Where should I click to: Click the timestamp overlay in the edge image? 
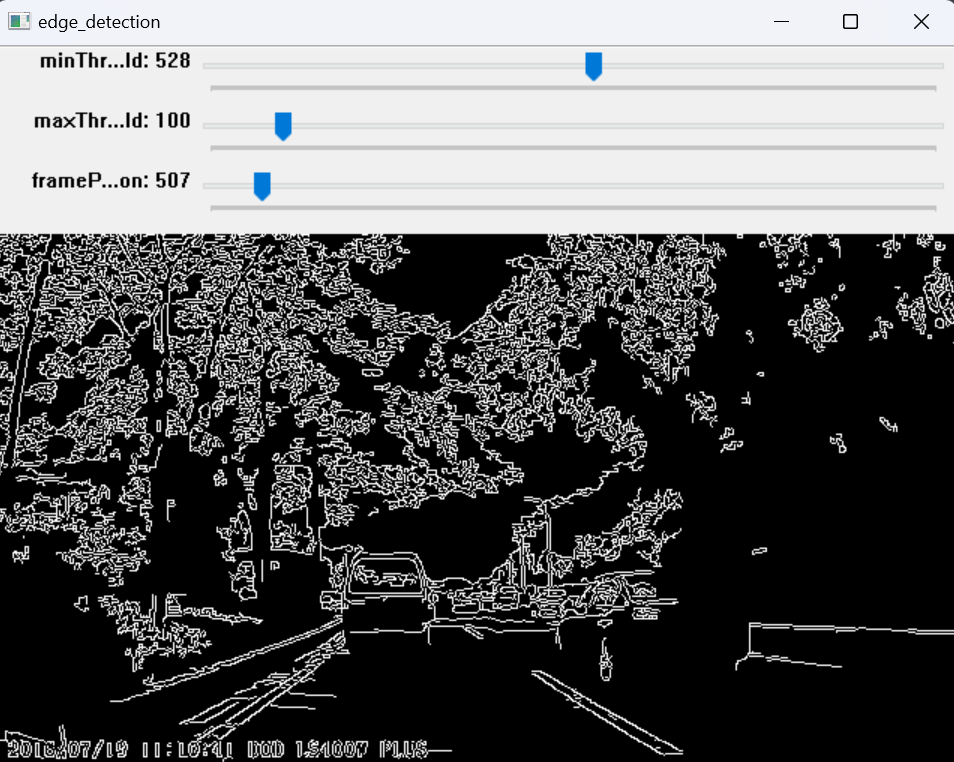click(x=219, y=748)
